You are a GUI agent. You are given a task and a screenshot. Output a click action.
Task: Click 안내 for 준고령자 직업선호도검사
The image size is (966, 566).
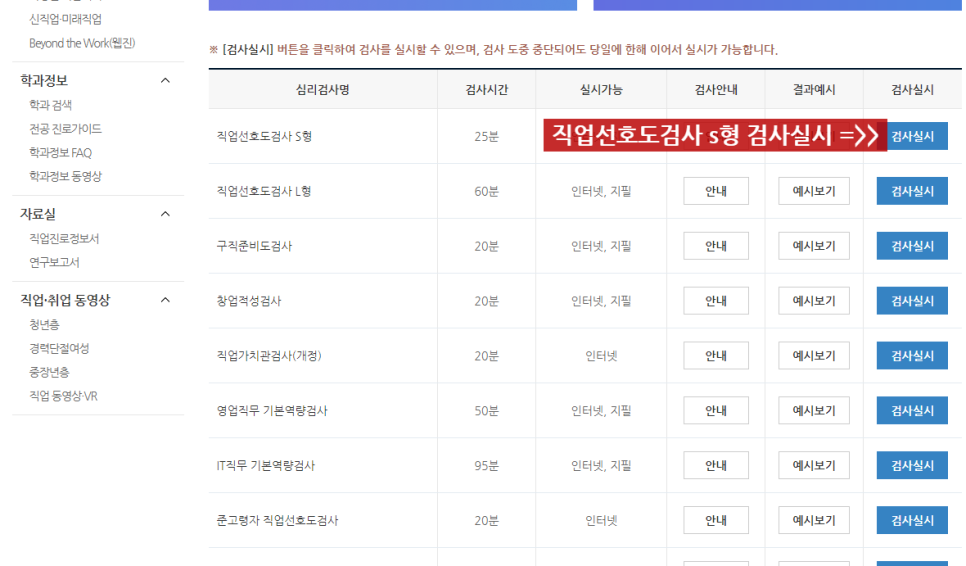pos(716,520)
